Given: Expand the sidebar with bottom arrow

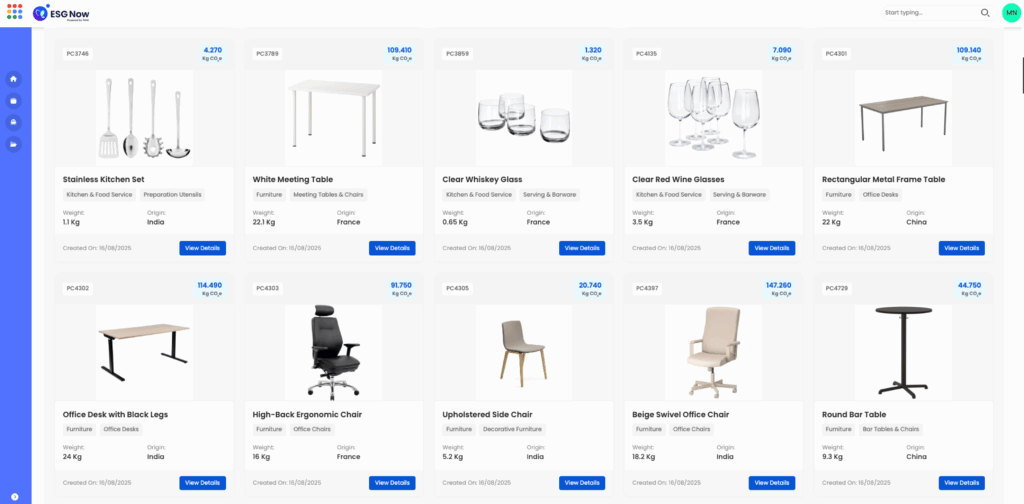Looking at the screenshot, I should click(x=14, y=497).
